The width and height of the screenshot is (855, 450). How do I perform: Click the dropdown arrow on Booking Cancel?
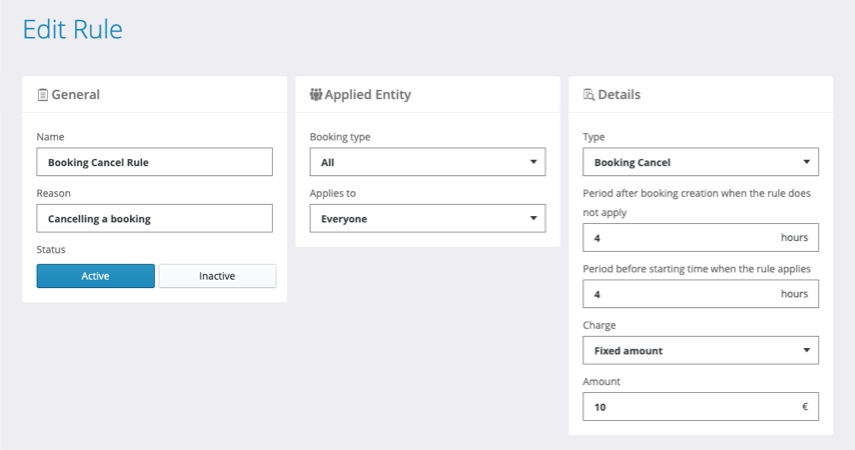click(x=806, y=162)
